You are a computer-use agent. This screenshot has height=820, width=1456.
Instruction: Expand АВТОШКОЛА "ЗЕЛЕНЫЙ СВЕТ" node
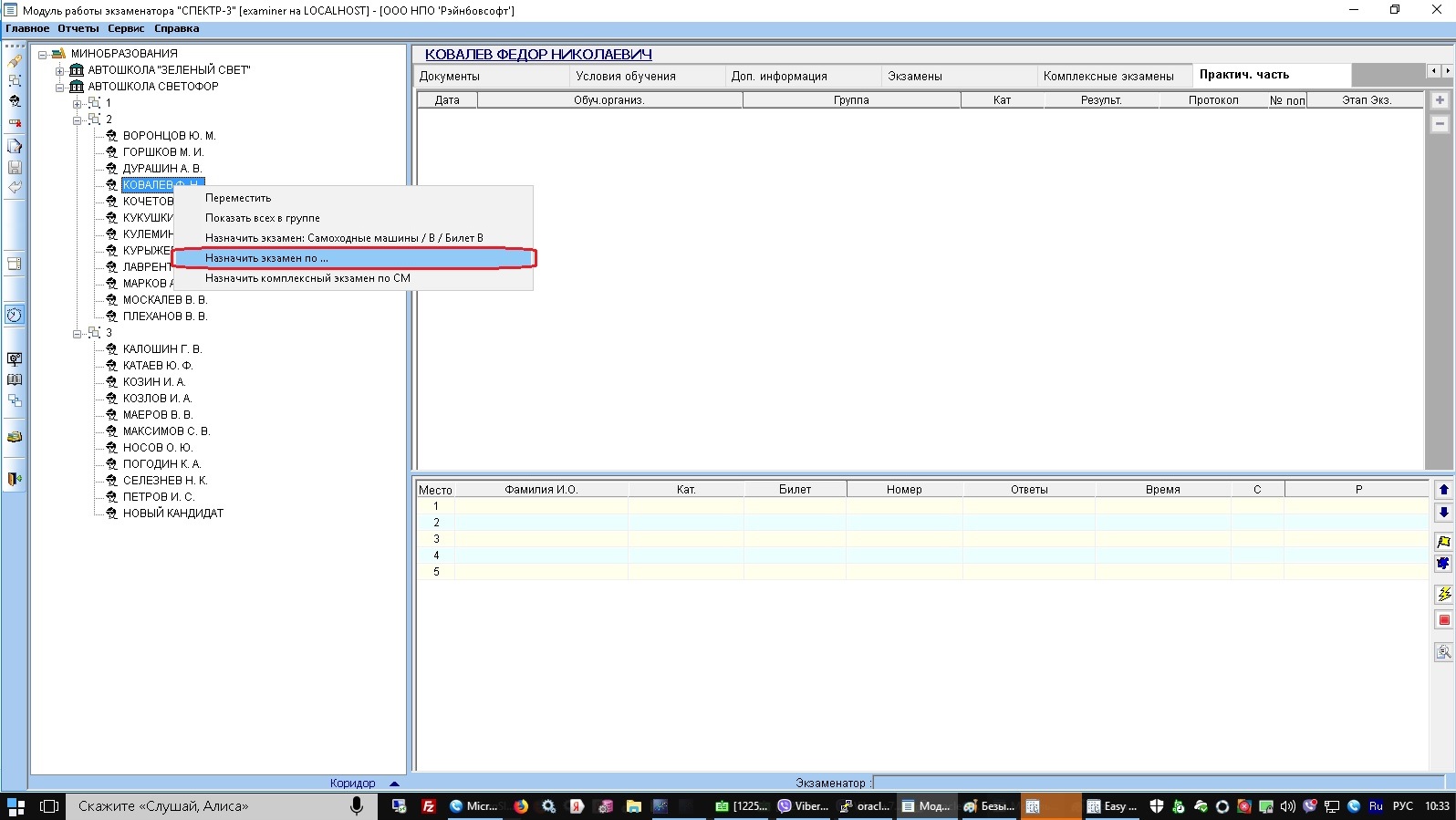(59, 70)
